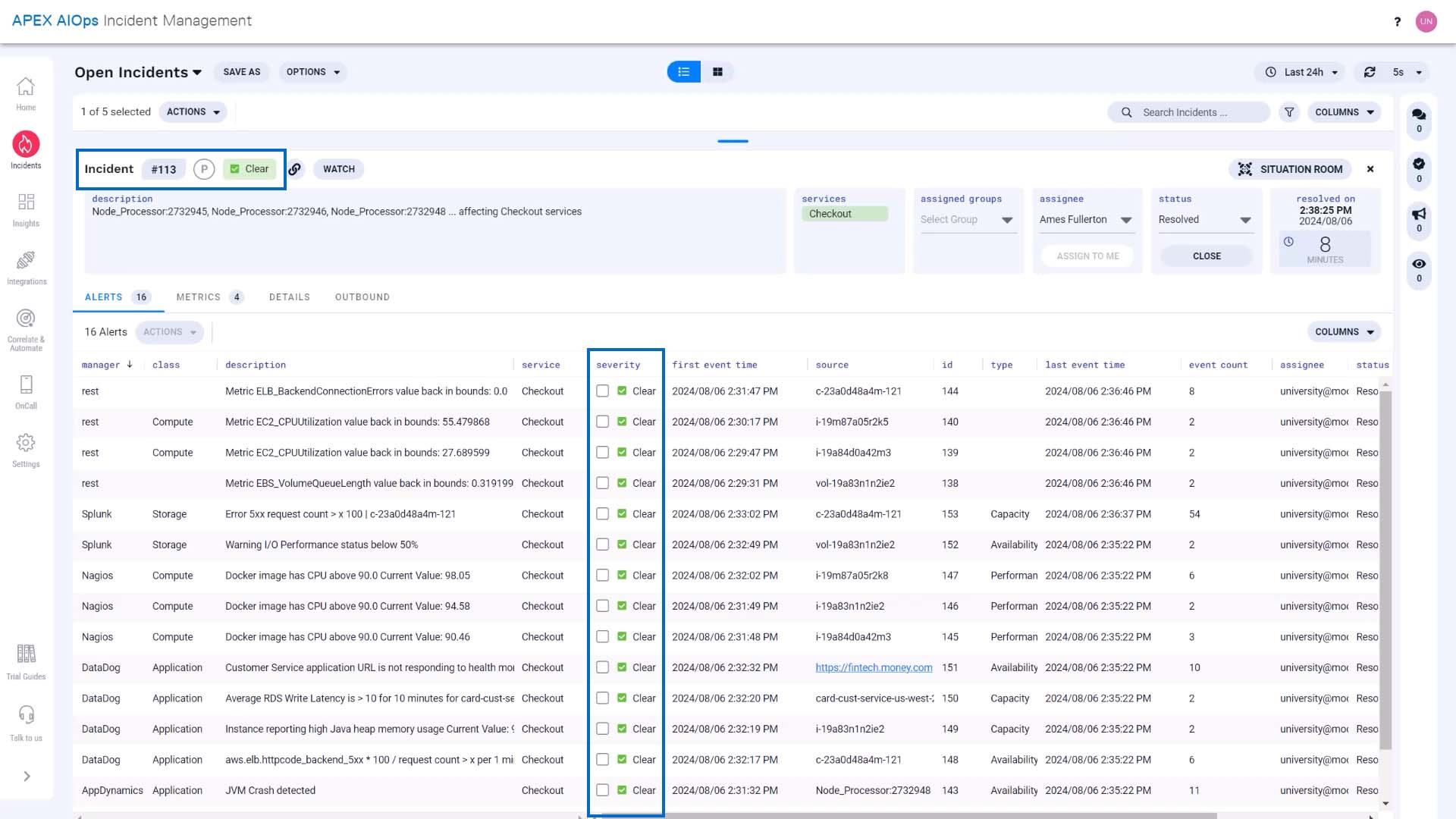Screen dimensions: 1456x819
Task: Click the WATCH button
Action: pyautogui.click(x=339, y=169)
